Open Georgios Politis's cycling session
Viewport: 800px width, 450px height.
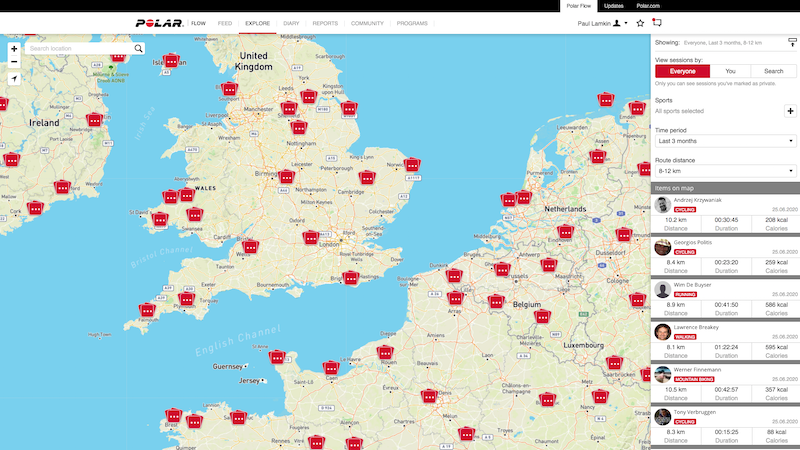726,256
